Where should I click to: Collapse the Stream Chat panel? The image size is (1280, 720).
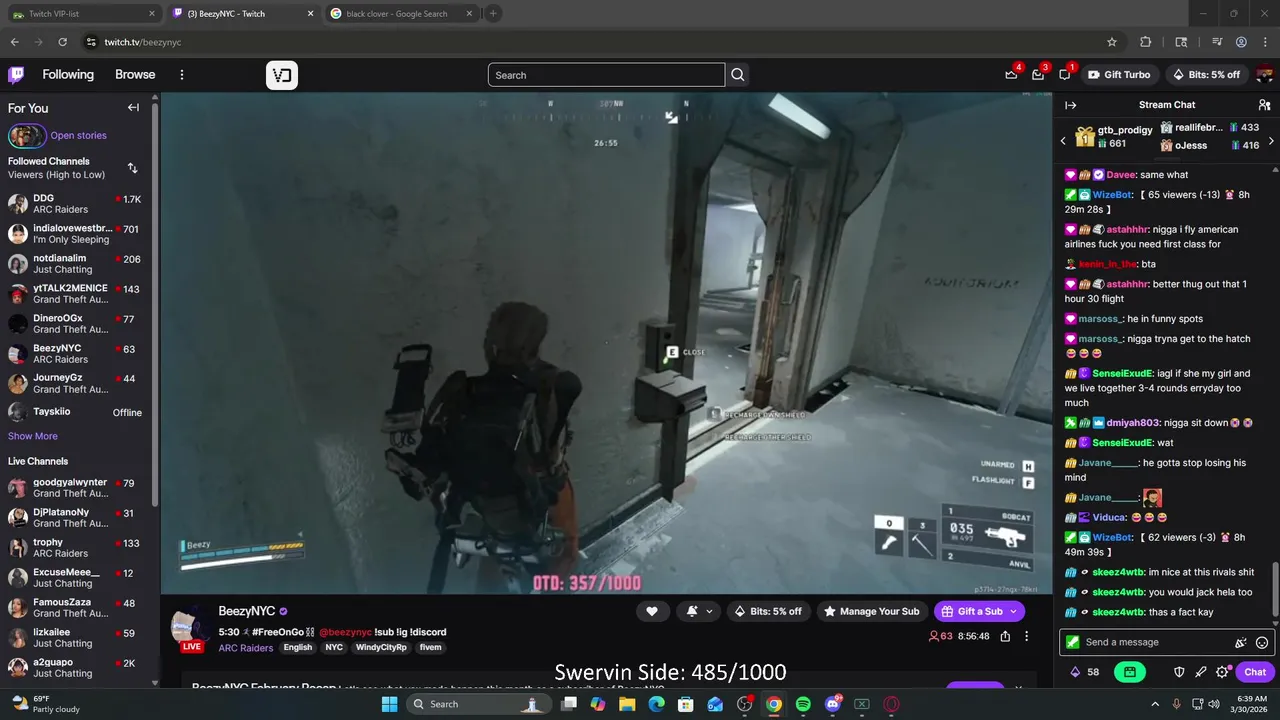tap(1071, 105)
